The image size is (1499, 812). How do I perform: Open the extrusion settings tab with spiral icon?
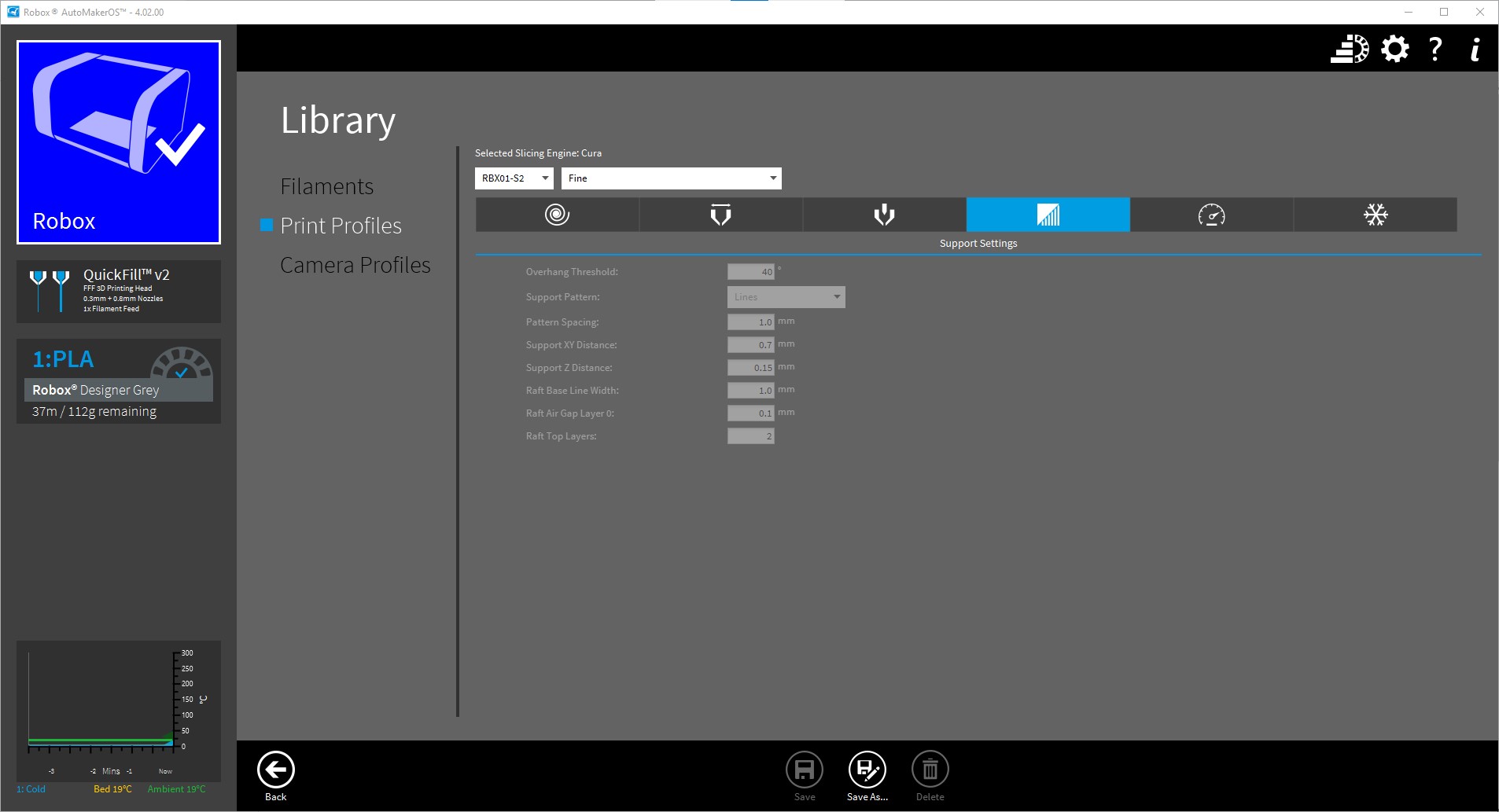pyautogui.click(x=557, y=215)
